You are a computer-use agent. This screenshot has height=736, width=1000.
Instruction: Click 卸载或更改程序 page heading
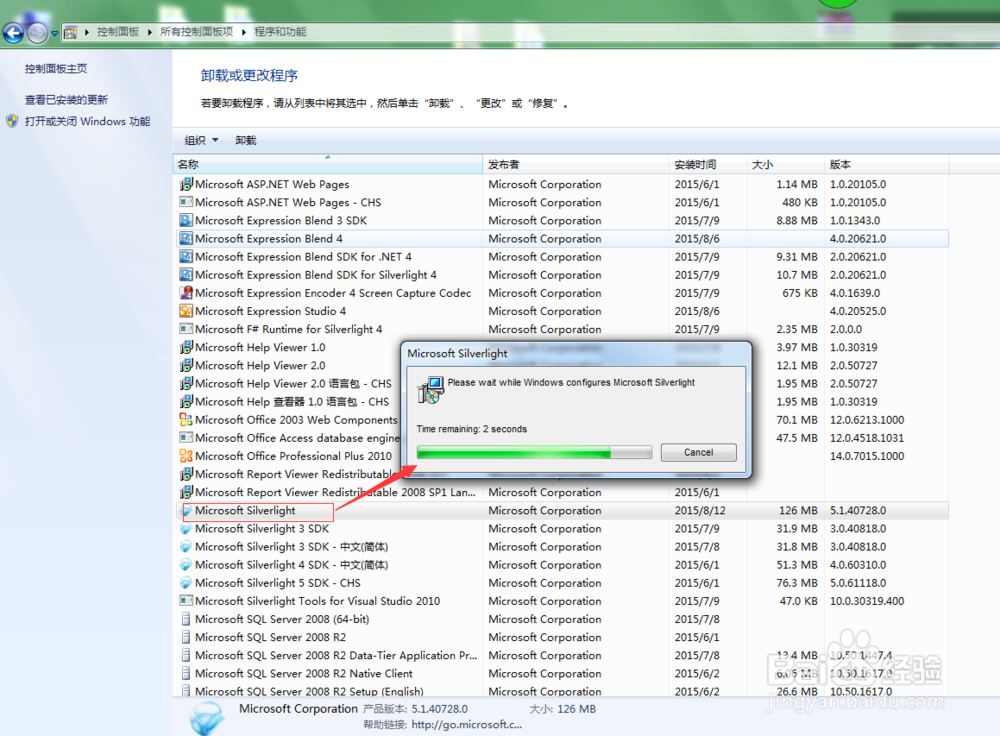249,75
